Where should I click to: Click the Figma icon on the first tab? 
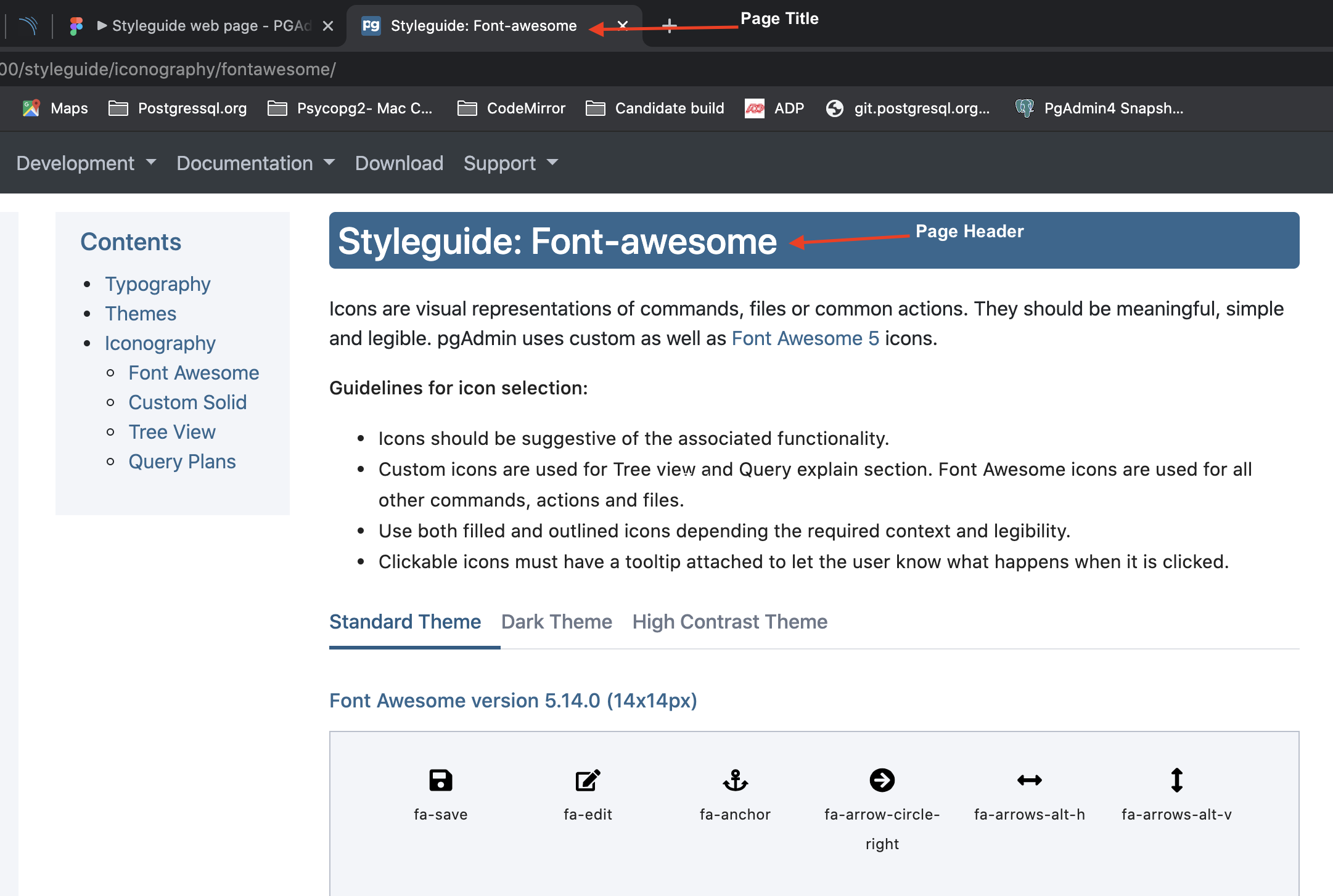[x=76, y=26]
